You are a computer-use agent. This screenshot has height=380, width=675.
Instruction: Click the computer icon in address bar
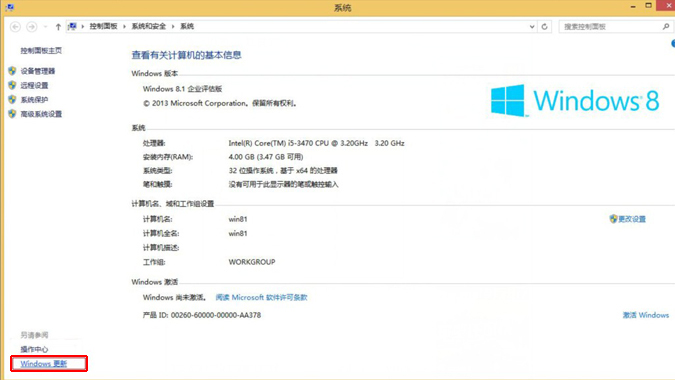(72, 26)
